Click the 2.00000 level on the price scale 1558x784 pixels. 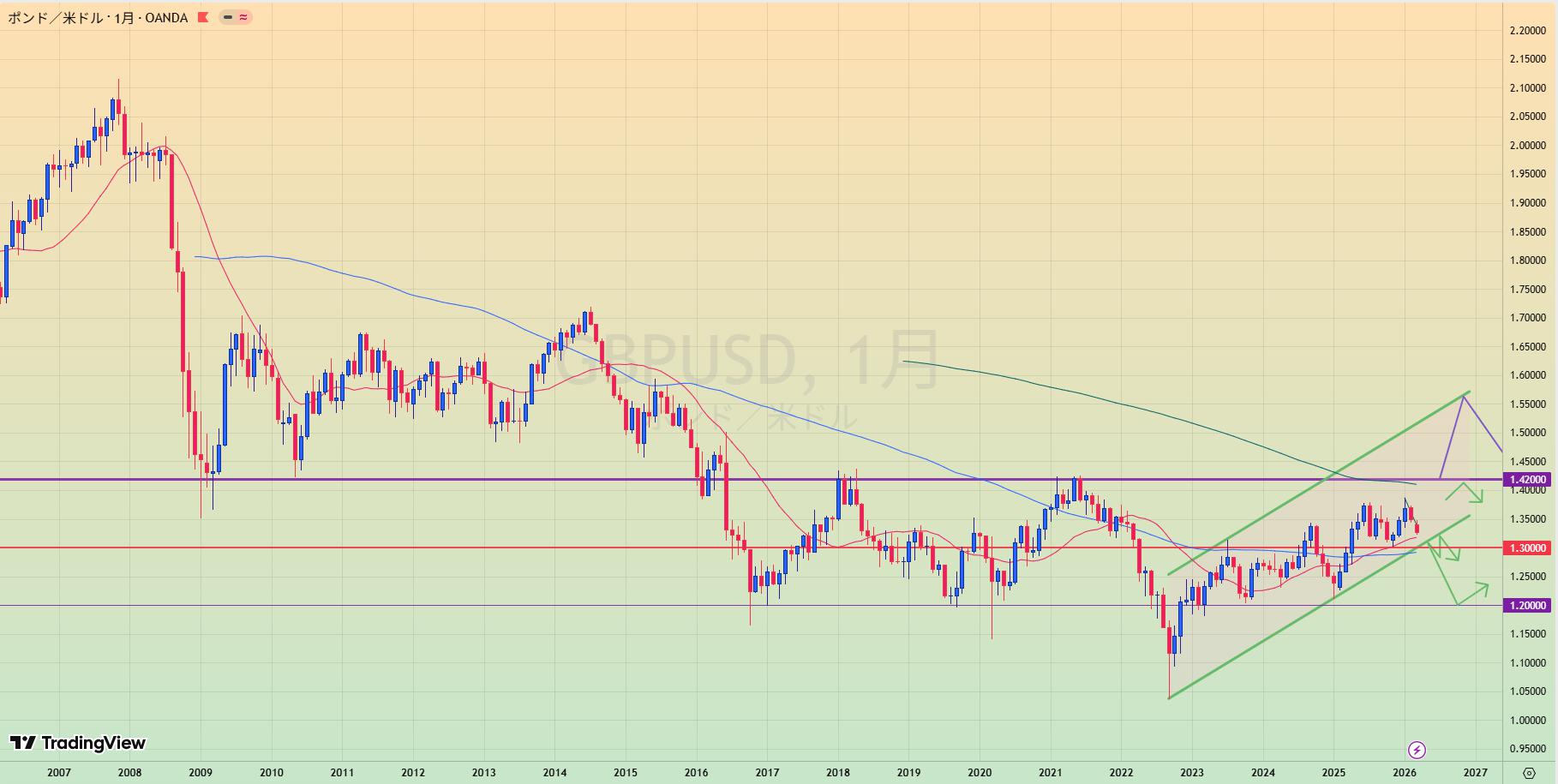pos(1527,146)
